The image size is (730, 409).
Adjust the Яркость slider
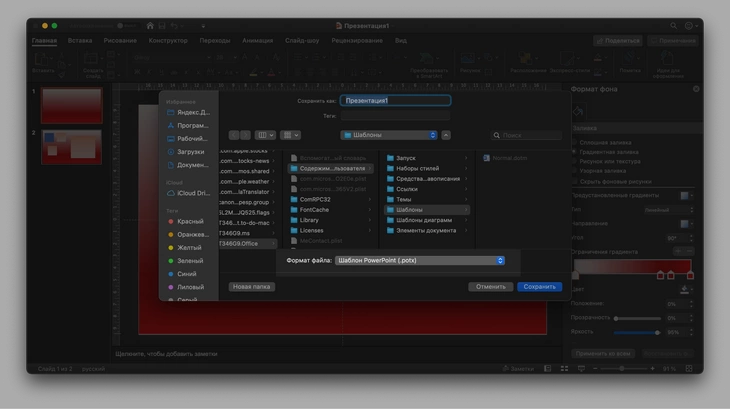coord(637,332)
